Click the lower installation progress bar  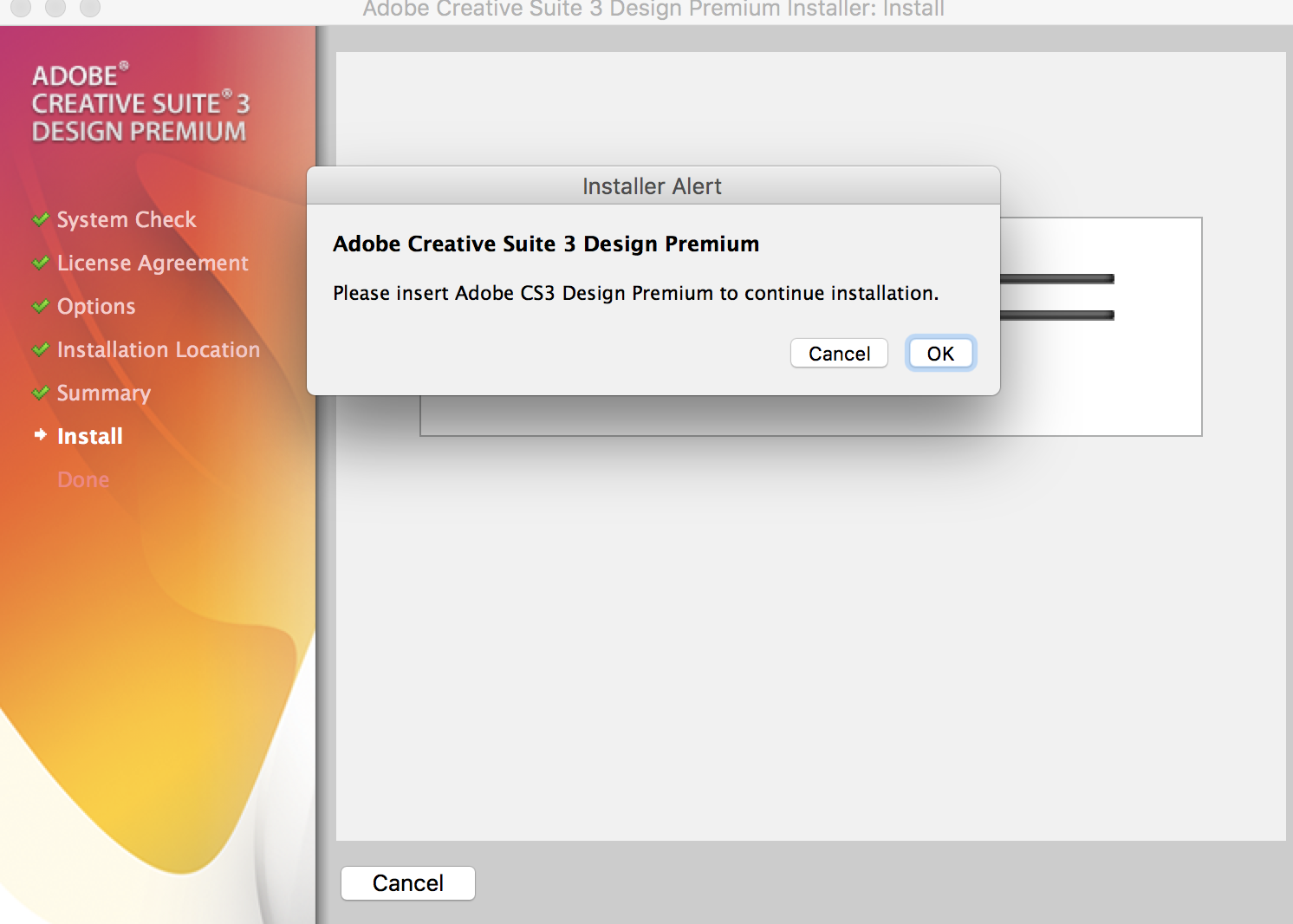(1057, 316)
